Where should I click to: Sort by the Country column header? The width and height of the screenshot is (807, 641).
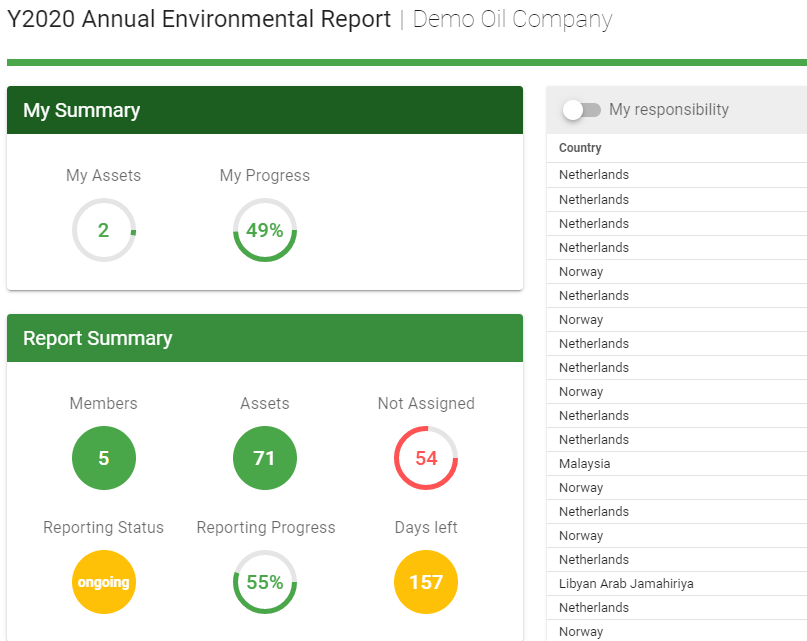click(x=580, y=148)
